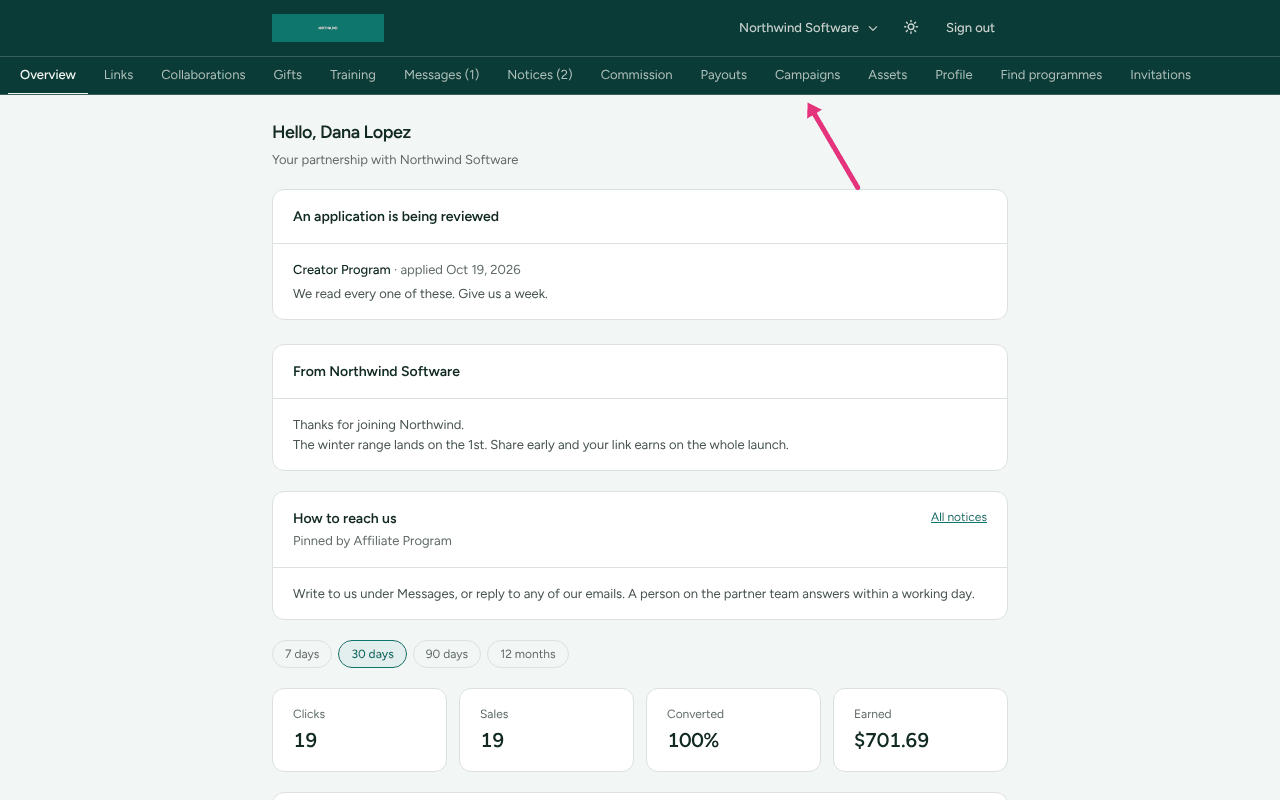Click the Sales stat card
1280x800 pixels.
tap(546, 730)
